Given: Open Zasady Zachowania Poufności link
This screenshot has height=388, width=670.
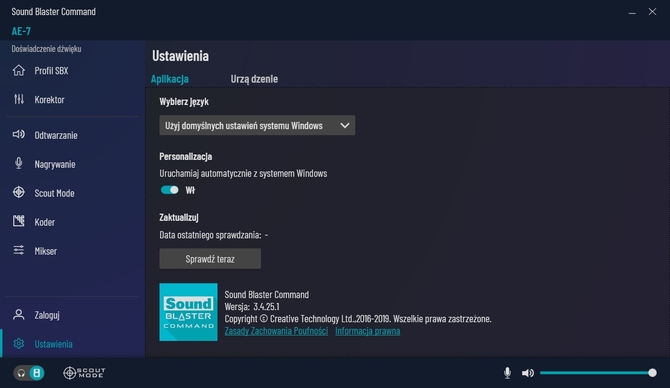Looking at the screenshot, I should click(x=276, y=331).
